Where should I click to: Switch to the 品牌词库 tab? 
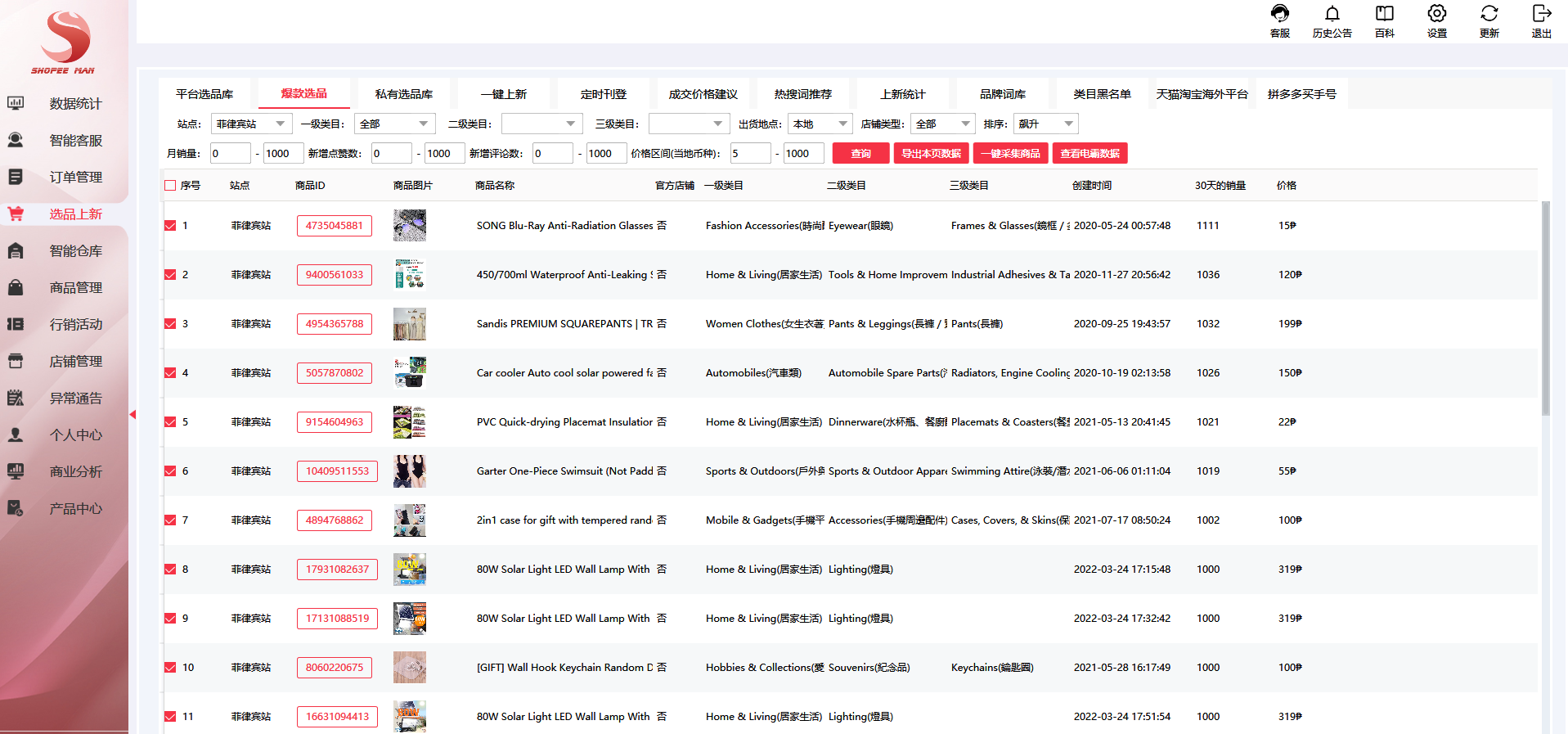(x=1003, y=94)
